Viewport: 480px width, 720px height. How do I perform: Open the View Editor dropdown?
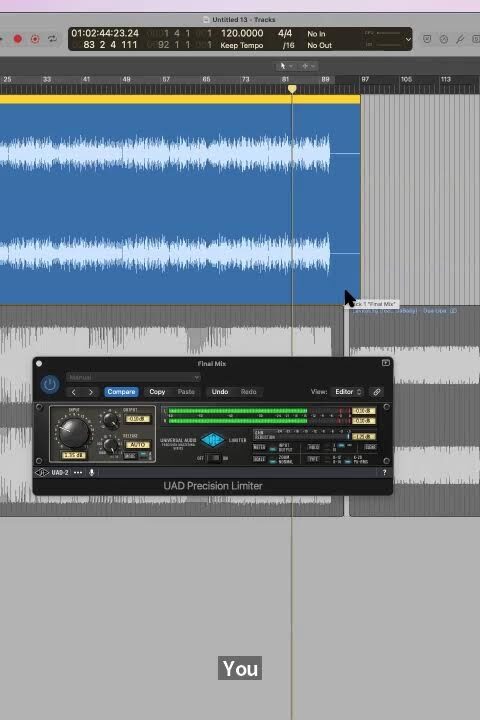click(348, 392)
